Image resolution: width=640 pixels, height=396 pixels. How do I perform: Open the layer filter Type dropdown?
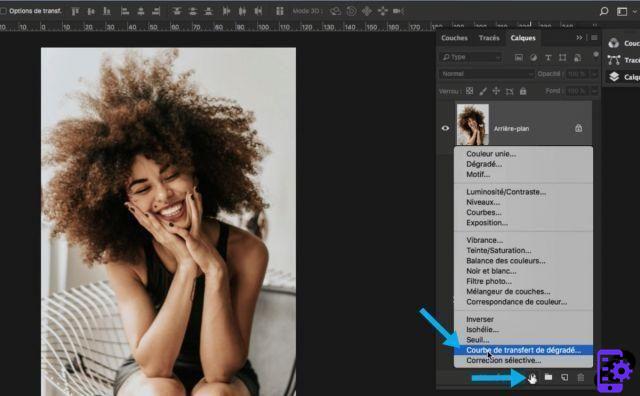coord(471,57)
